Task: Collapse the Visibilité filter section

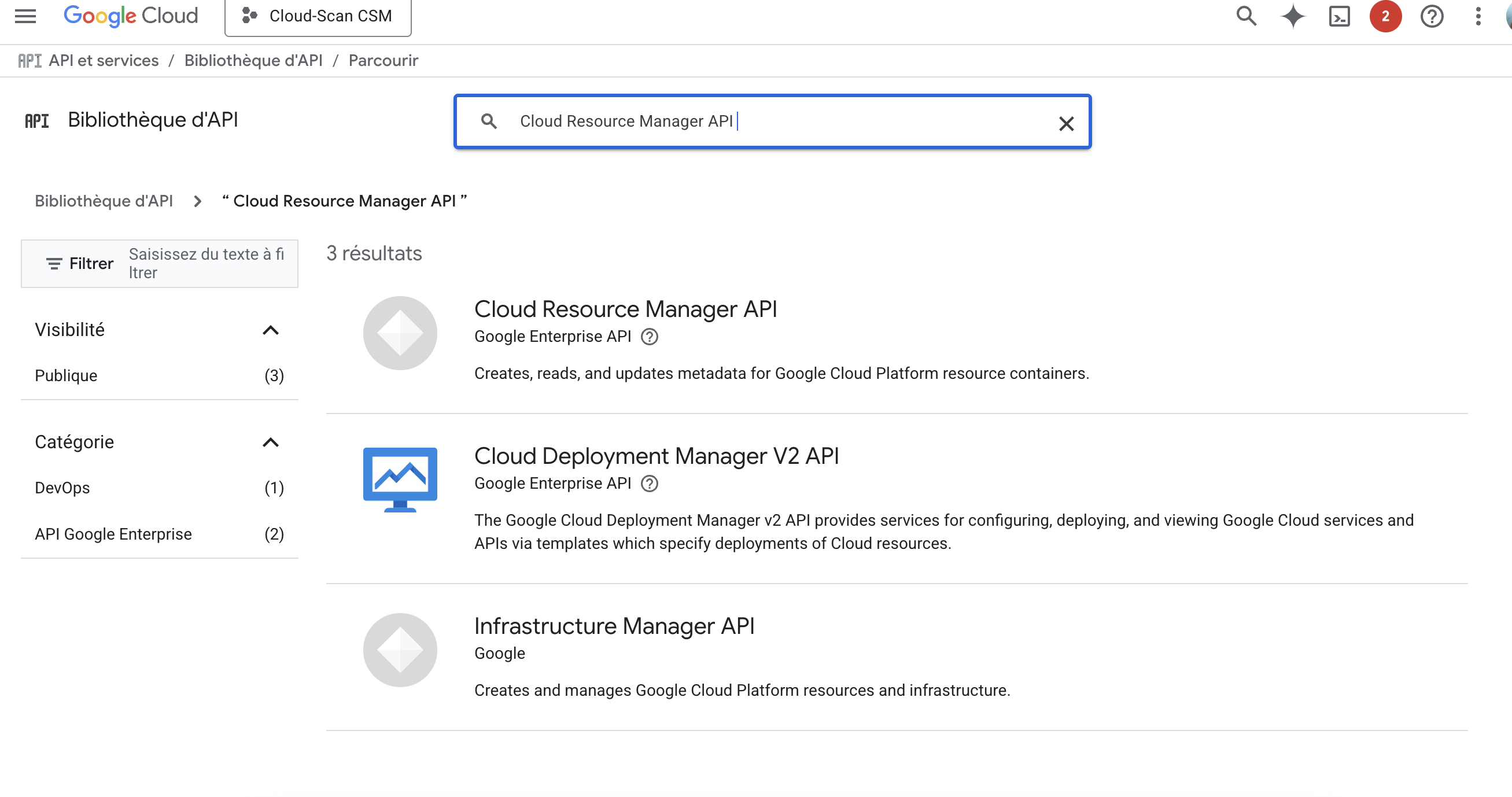Action: [270, 330]
